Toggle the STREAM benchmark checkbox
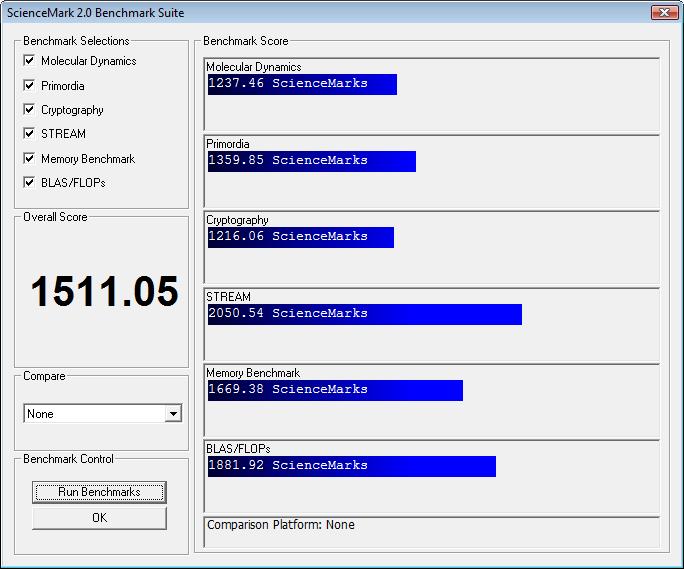The height and width of the screenshot is (569, 684). coord(29,133)
